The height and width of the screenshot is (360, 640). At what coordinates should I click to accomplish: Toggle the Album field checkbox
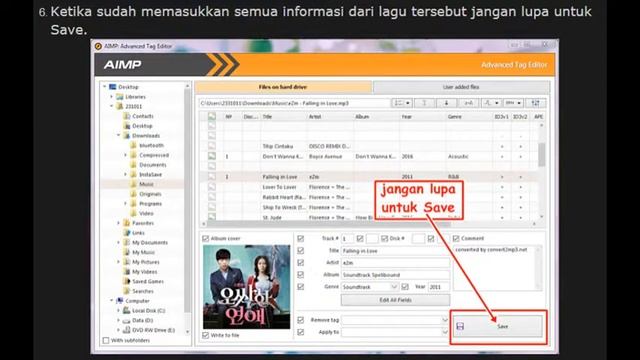301,275
